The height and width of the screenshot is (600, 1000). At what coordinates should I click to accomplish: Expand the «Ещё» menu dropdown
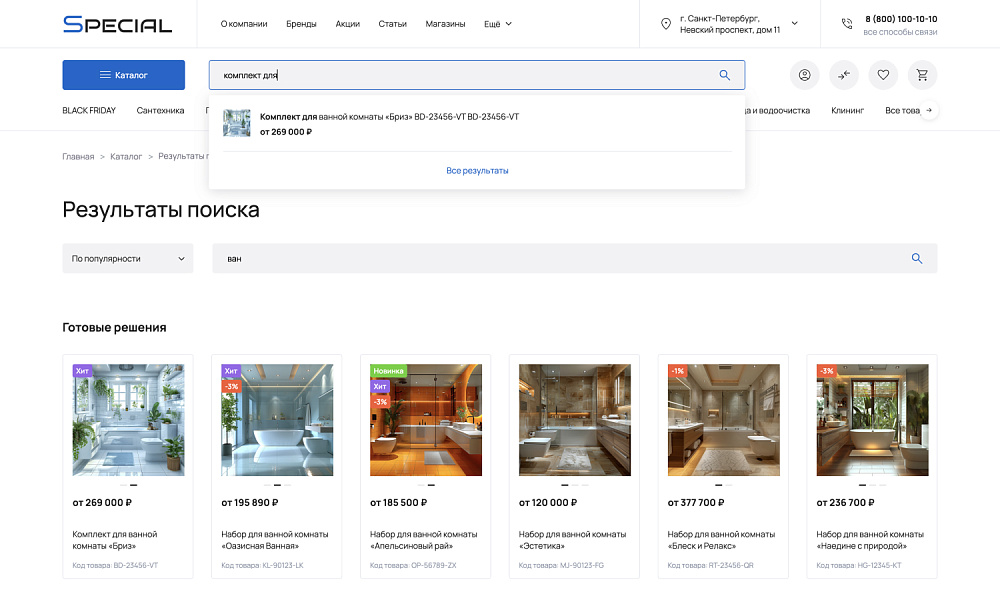pos(497,24)
